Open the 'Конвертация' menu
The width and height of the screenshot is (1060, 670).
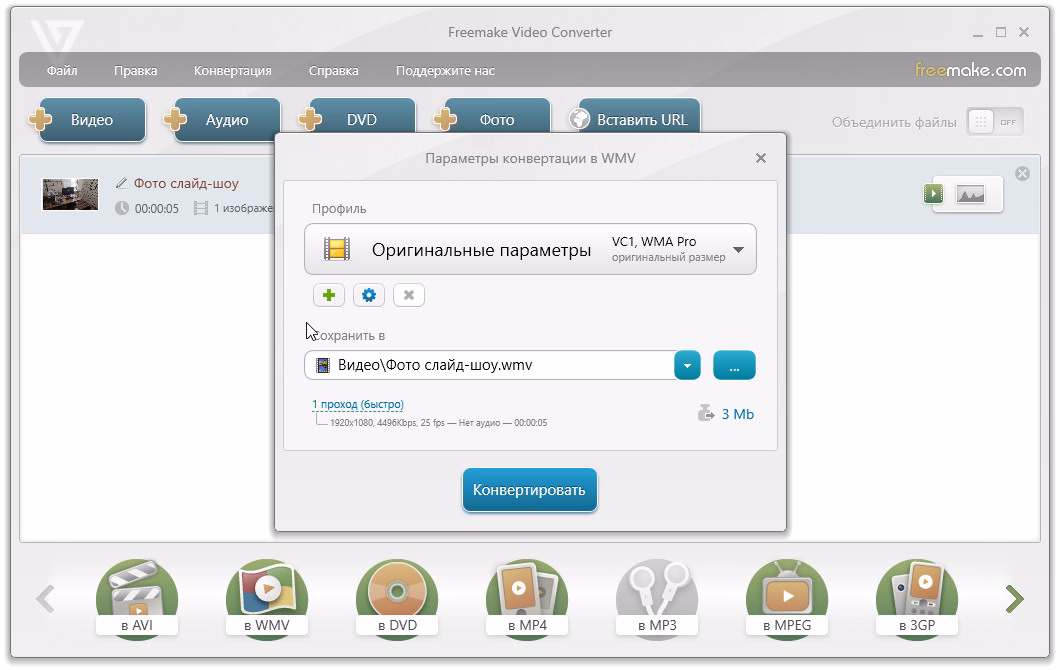232,71
